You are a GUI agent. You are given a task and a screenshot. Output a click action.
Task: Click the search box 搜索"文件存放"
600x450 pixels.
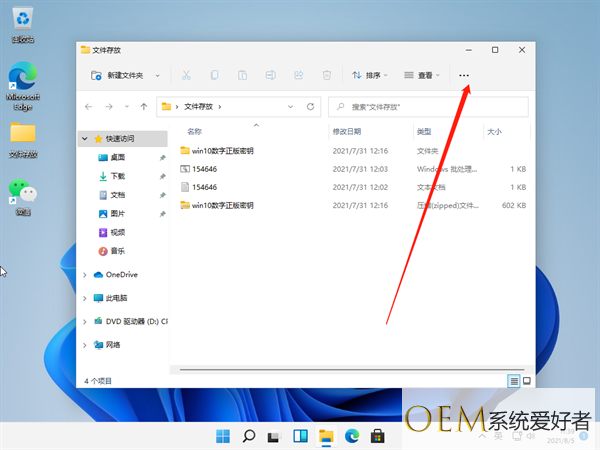click(432, 106)
